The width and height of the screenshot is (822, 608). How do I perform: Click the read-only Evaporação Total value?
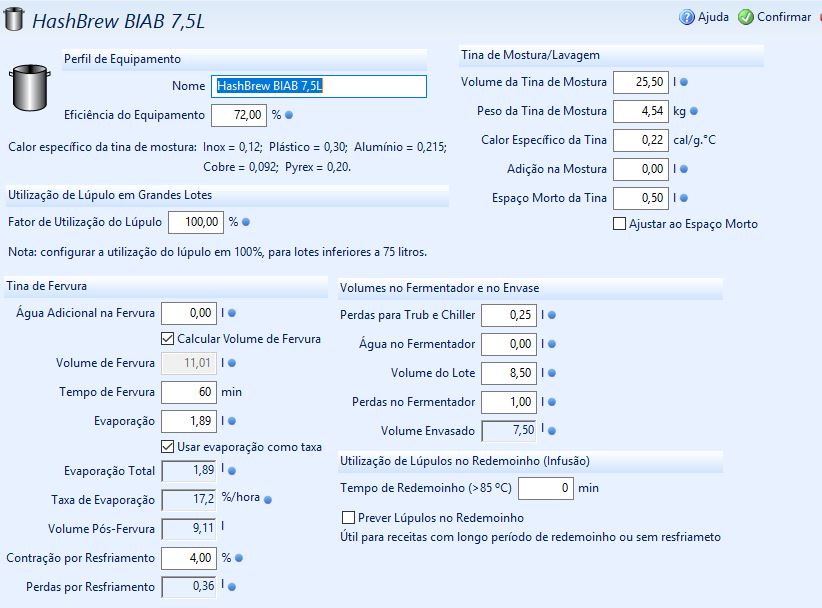click(189, 471)
